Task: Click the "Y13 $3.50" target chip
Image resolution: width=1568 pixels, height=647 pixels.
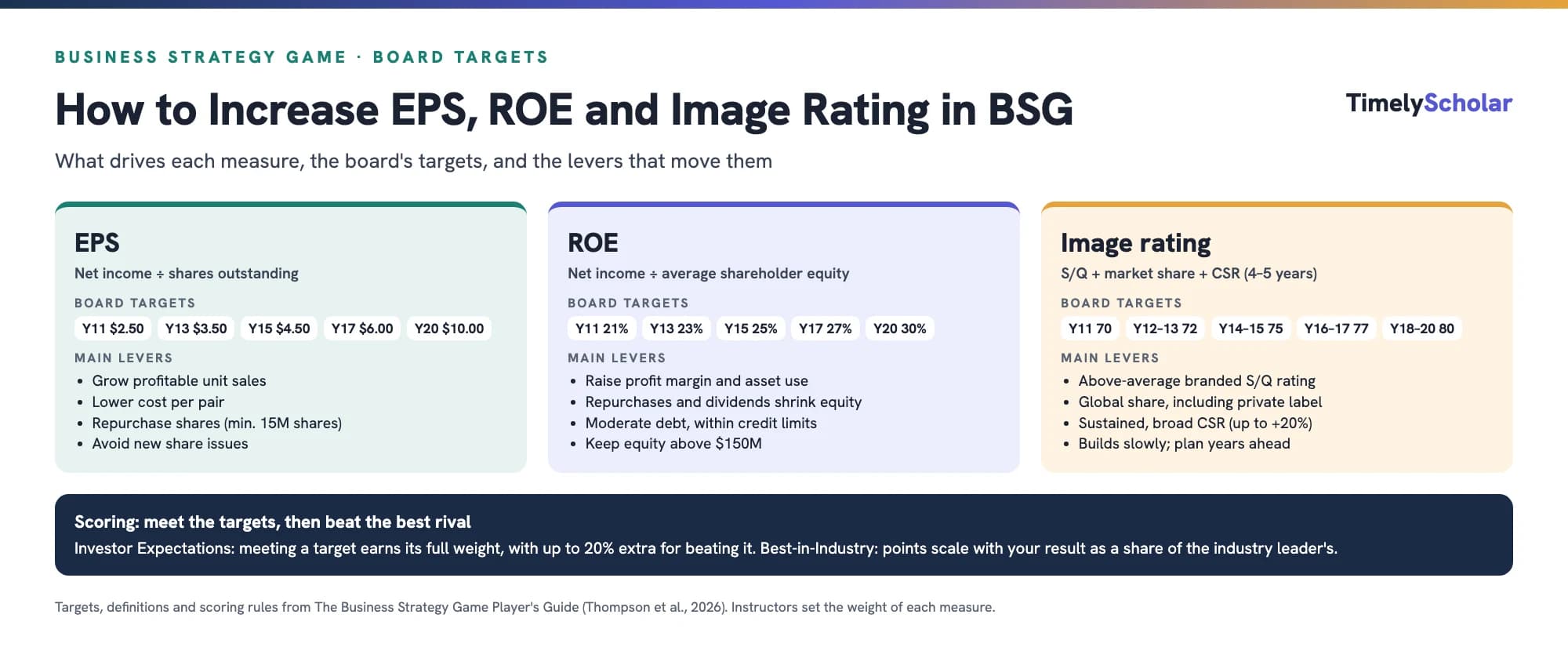Action: 196,329
